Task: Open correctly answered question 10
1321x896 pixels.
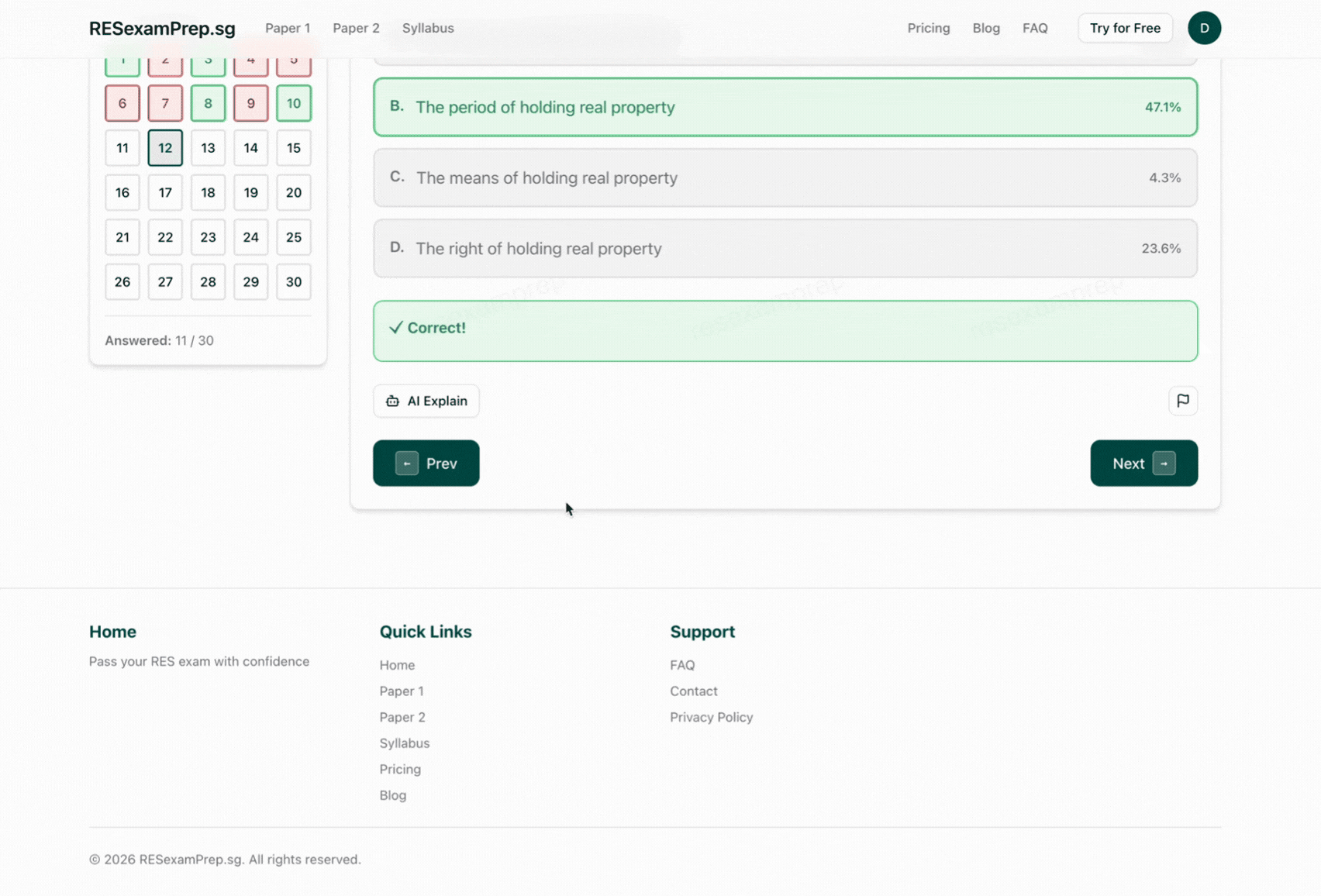Action: pos(293,103)
